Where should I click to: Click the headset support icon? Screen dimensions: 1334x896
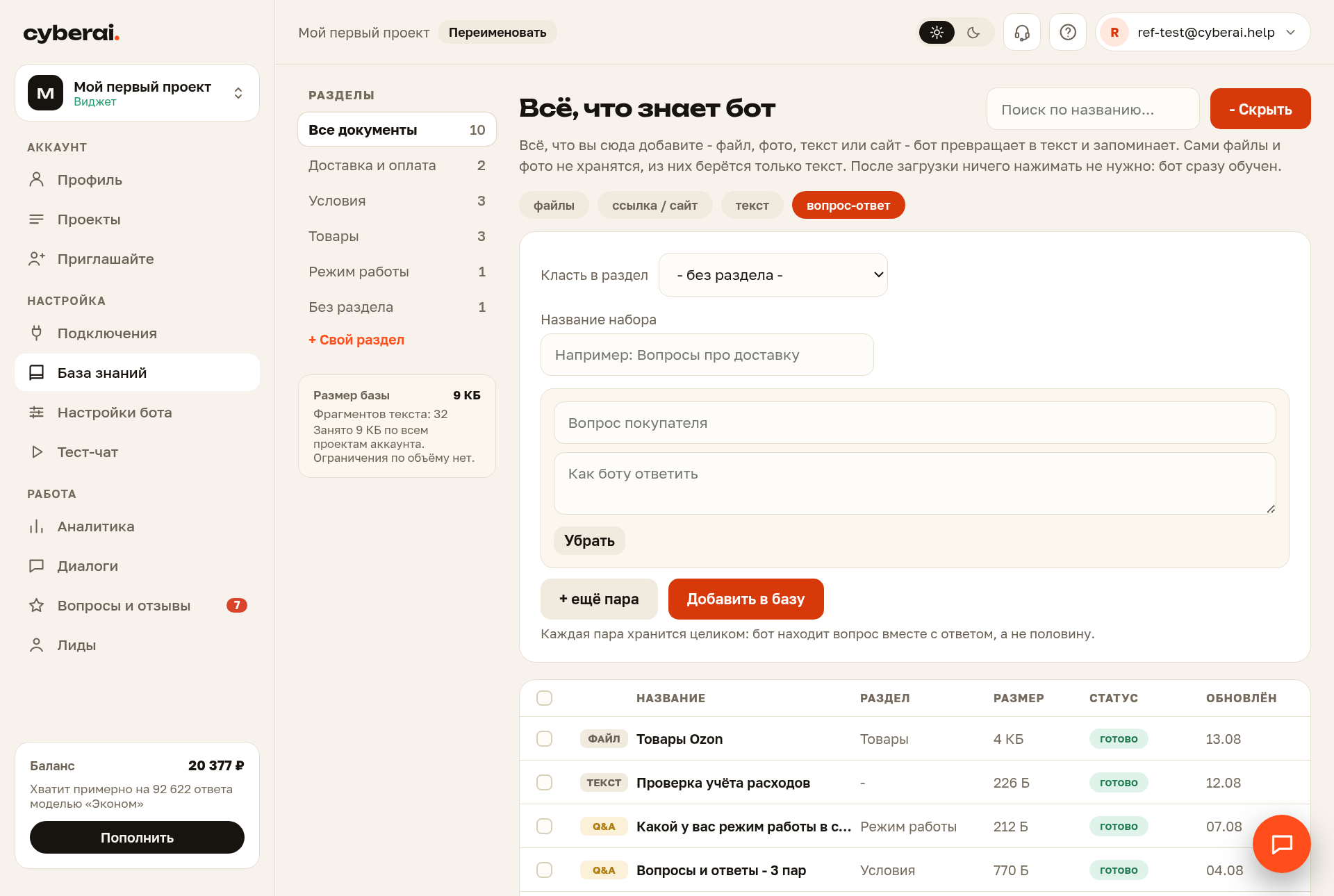(x=1021, y=33)
